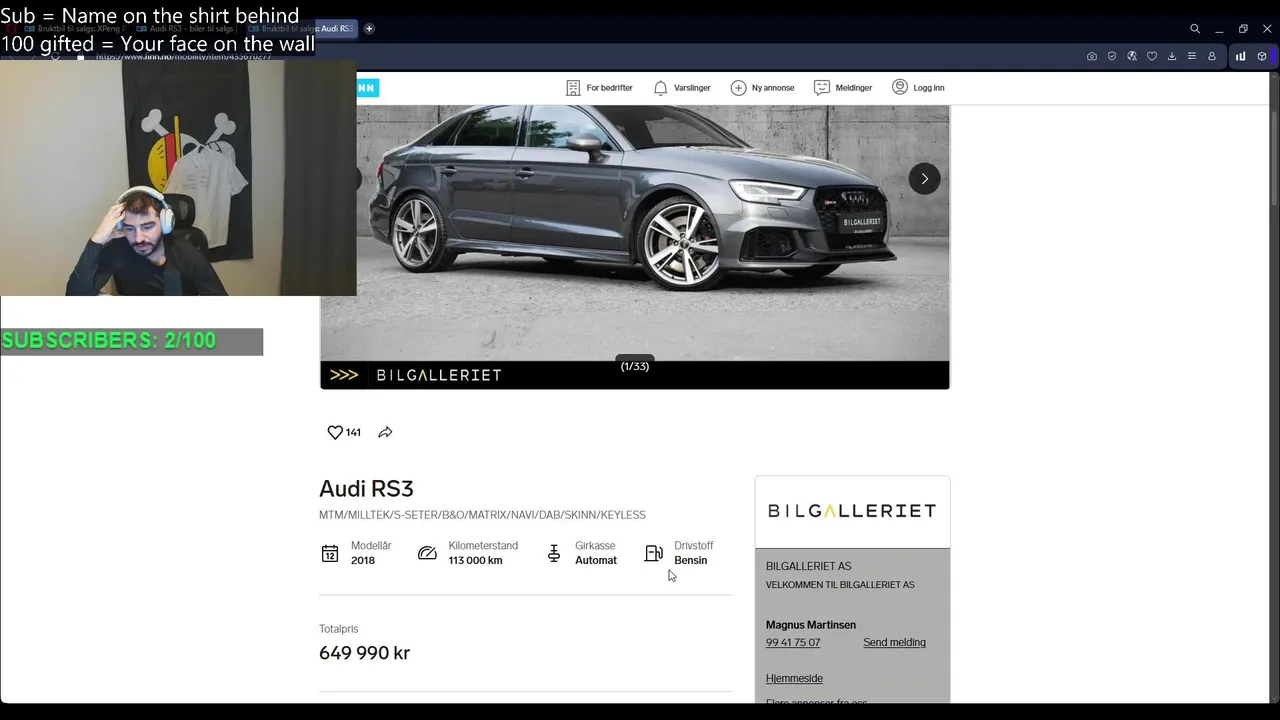The width and height of the screenshot is (1280, 720).
Task: Click the MTM/MILLTEK equipment subtitle text
Action: (482, 515)
